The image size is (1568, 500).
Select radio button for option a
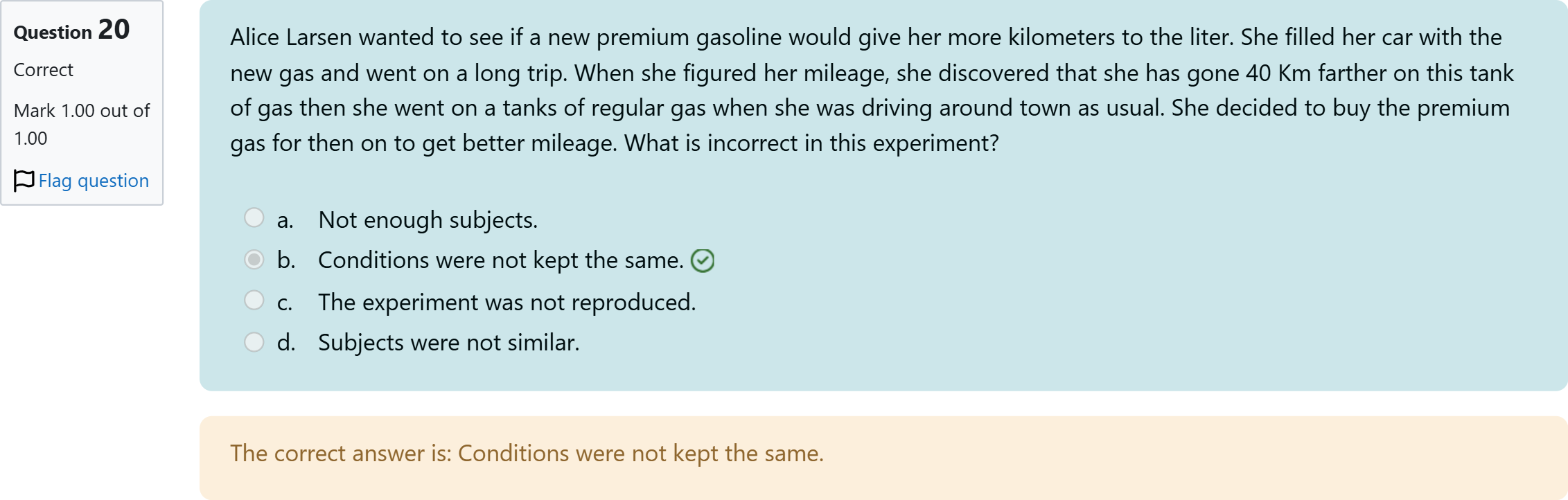click(x=254, y=218)
